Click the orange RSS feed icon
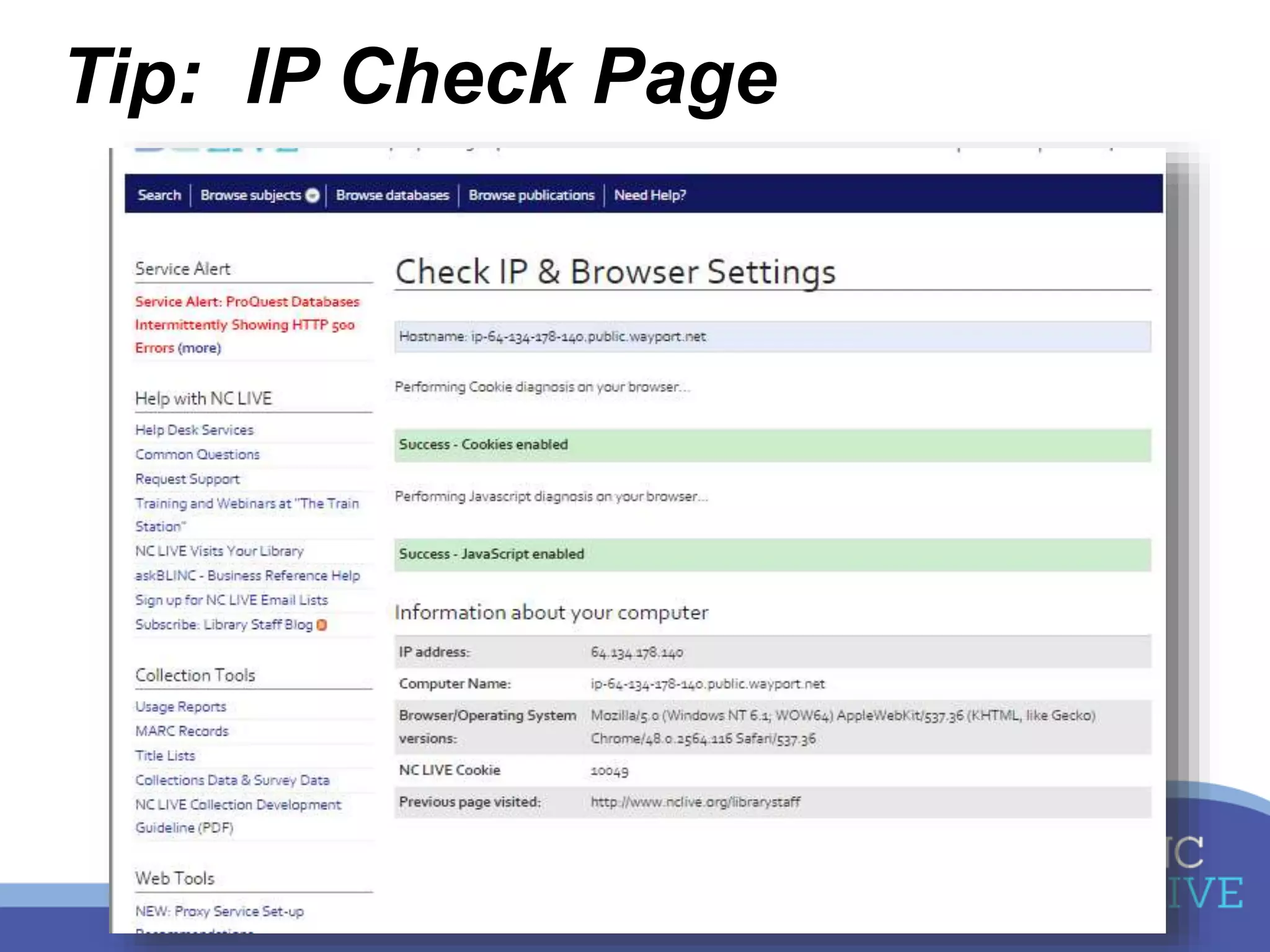Viewport: 1270px width, 952px height. [x=321, y=625]
